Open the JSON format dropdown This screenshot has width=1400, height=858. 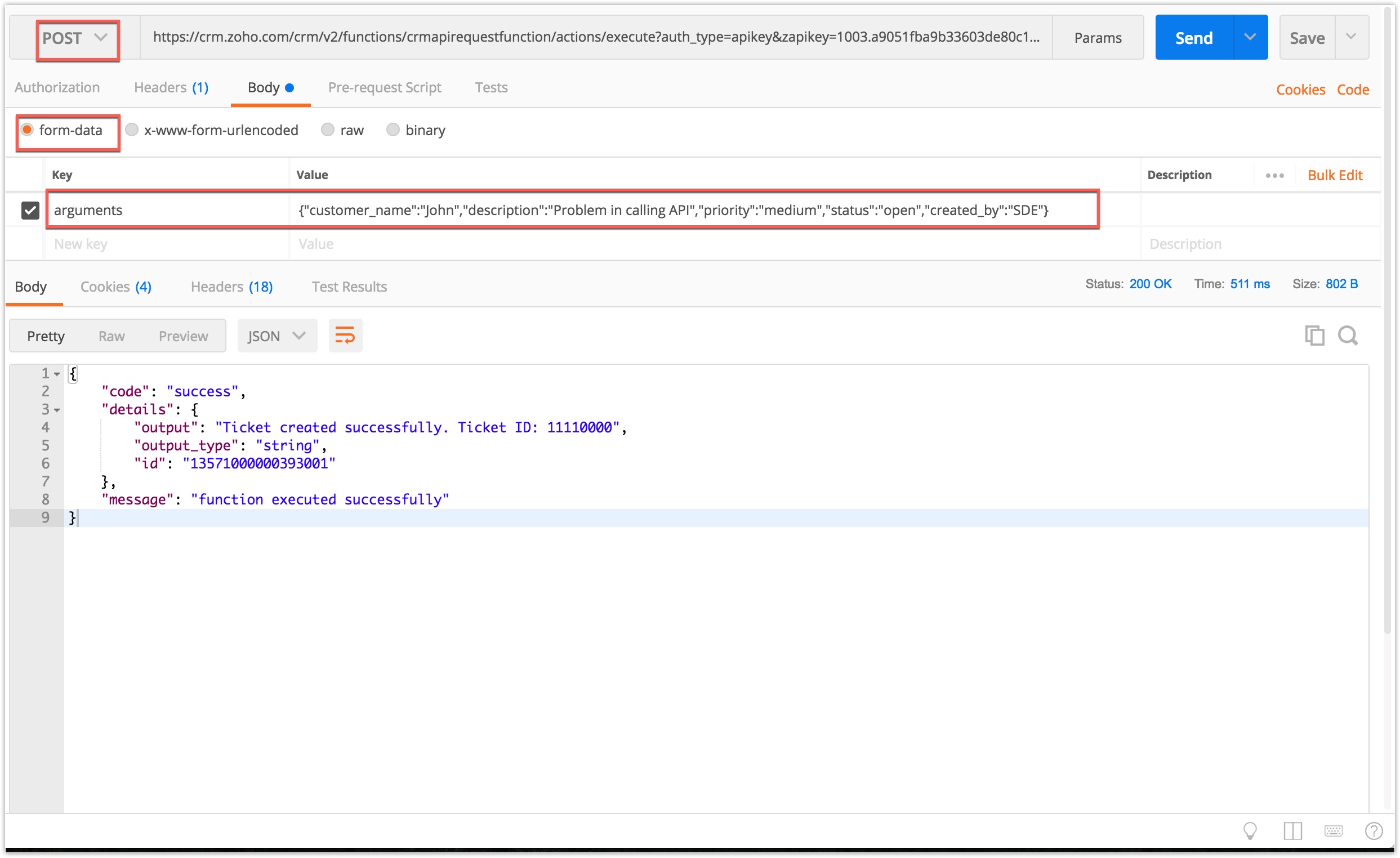point(277,336)
